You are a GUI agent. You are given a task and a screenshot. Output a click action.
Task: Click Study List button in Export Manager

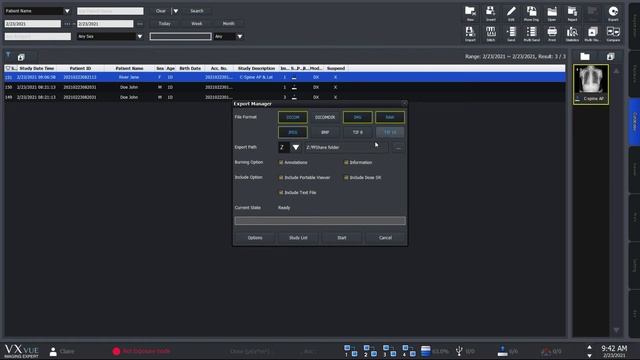click(298, 238)
